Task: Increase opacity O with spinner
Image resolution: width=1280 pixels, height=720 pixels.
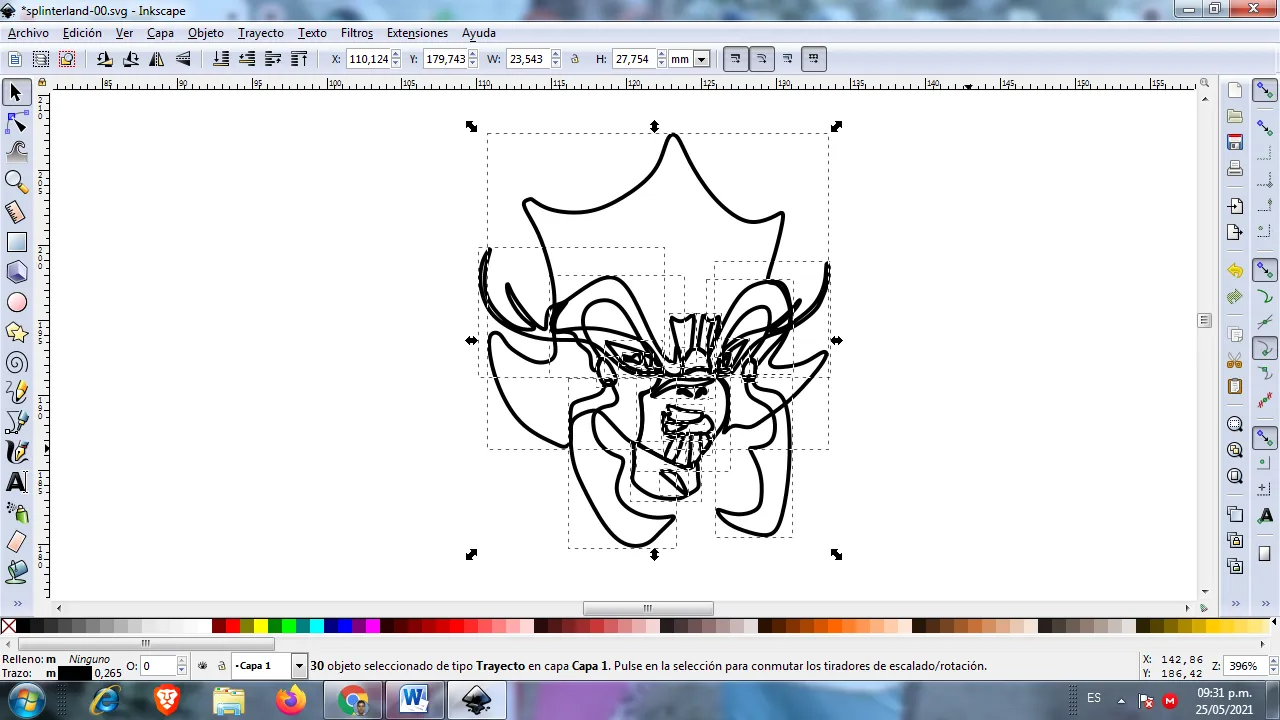Action: (x=182, y=661)
